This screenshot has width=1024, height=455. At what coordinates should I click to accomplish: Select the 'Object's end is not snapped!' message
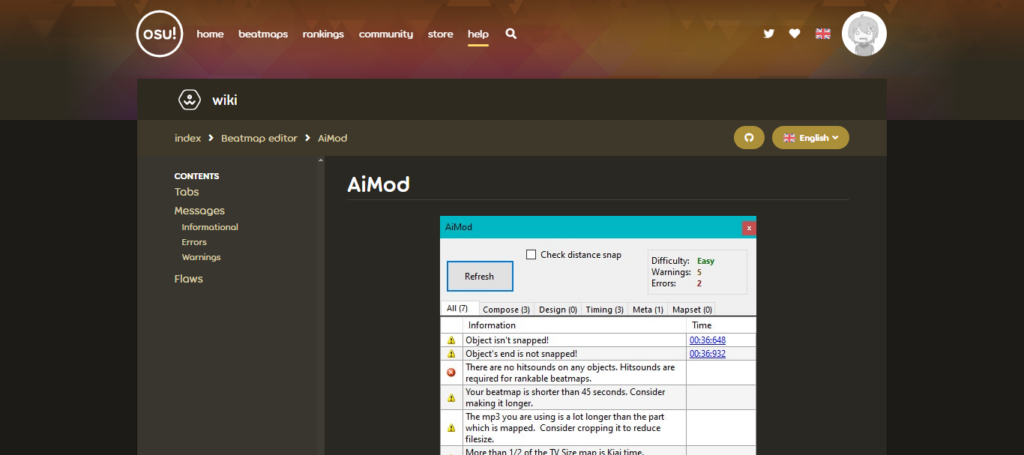click(521, 354)
